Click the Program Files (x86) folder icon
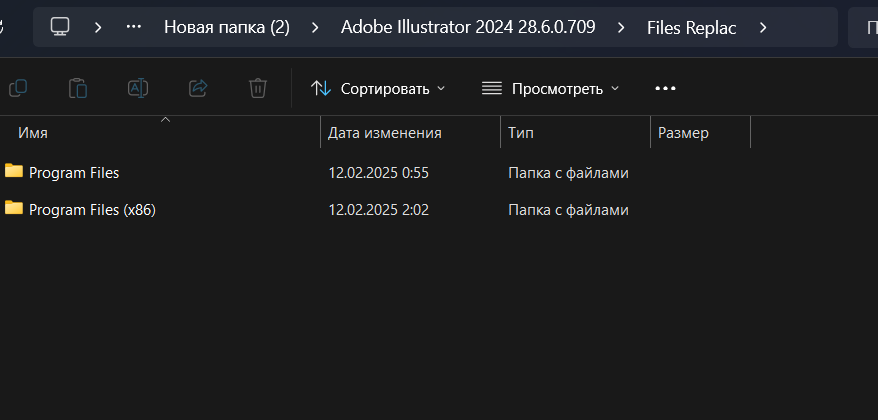 point(14,208)
